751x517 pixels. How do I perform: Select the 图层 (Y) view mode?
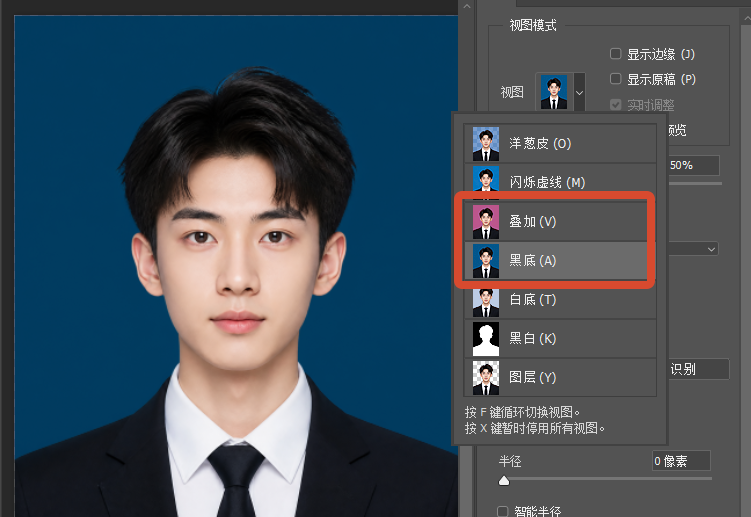(x=560, y=377)
